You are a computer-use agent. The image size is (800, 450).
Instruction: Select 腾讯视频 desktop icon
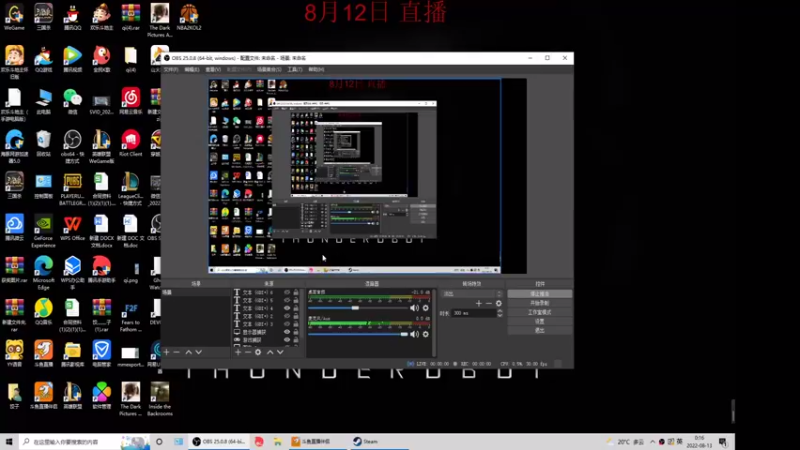(x=72, y=59)
